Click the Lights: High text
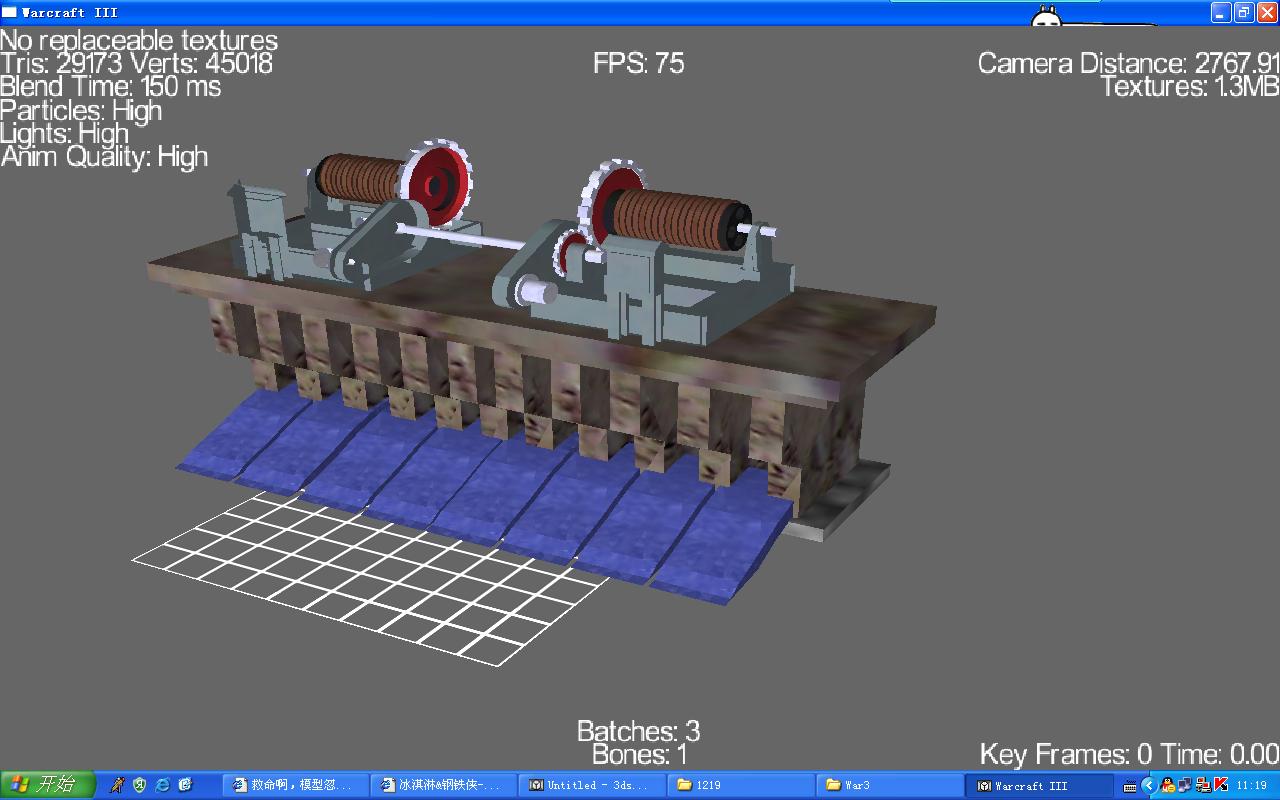This screenshot has width=1280, height=800. [65, 133]
